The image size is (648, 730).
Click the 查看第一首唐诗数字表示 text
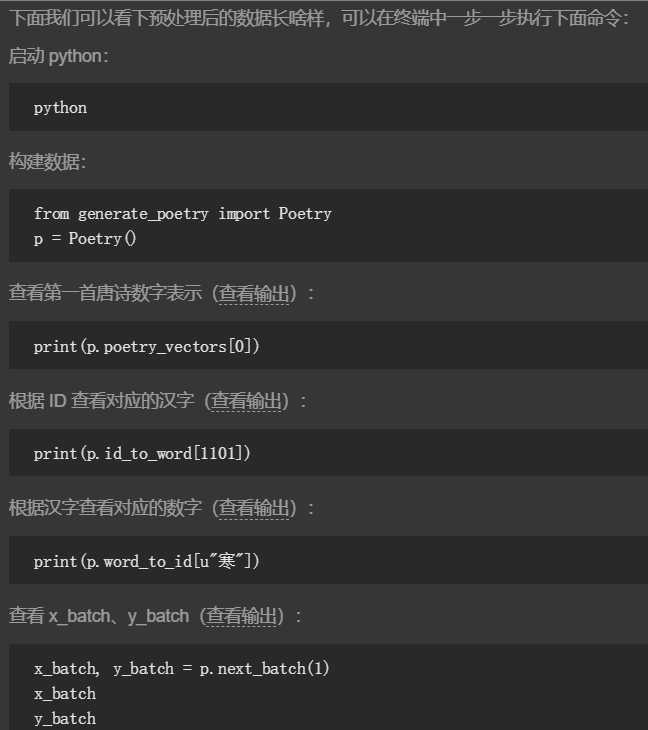pyautogui.click(x=105, y=294)
